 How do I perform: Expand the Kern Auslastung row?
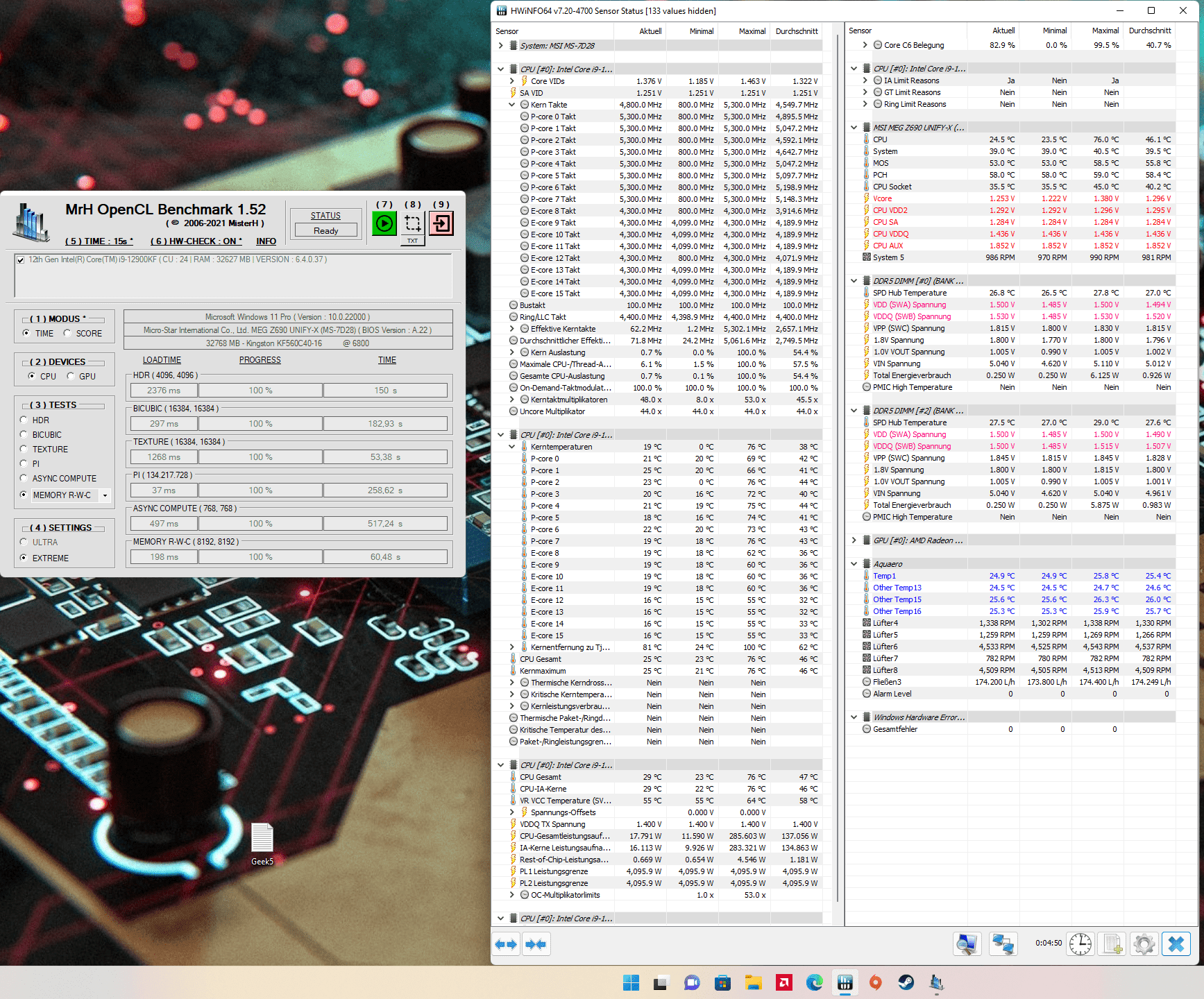tap(512, 352)
